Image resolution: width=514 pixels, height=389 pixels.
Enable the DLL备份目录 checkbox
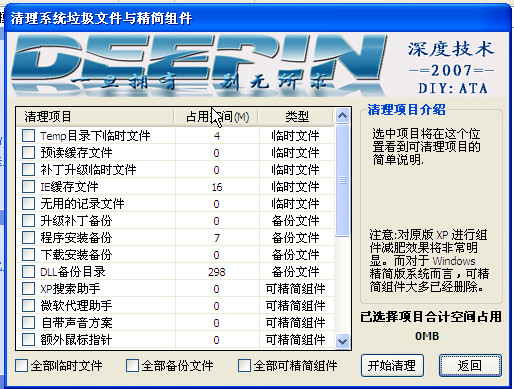[28, 272]
